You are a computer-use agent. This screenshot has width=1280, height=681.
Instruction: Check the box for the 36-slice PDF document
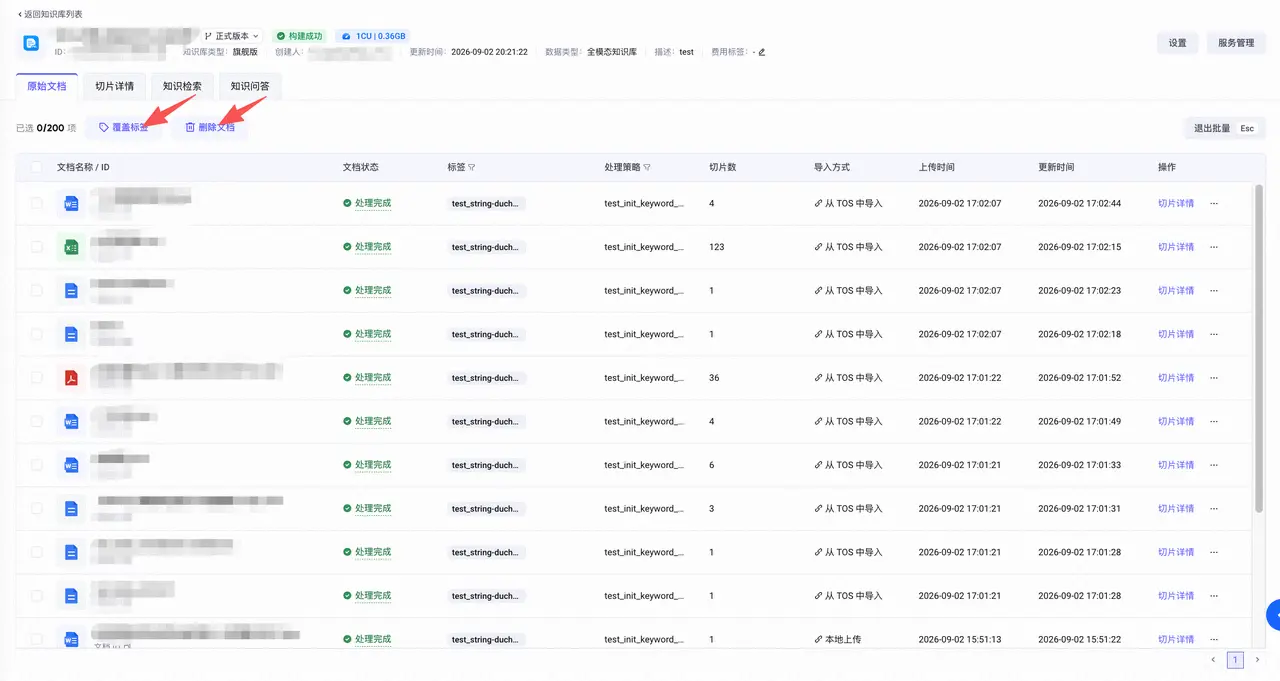tap(37, 378)
